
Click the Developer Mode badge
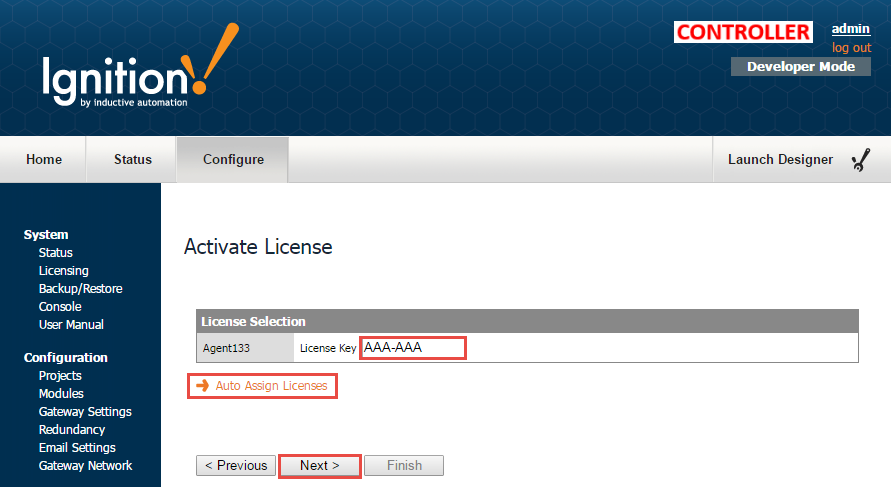pos(801,66)
